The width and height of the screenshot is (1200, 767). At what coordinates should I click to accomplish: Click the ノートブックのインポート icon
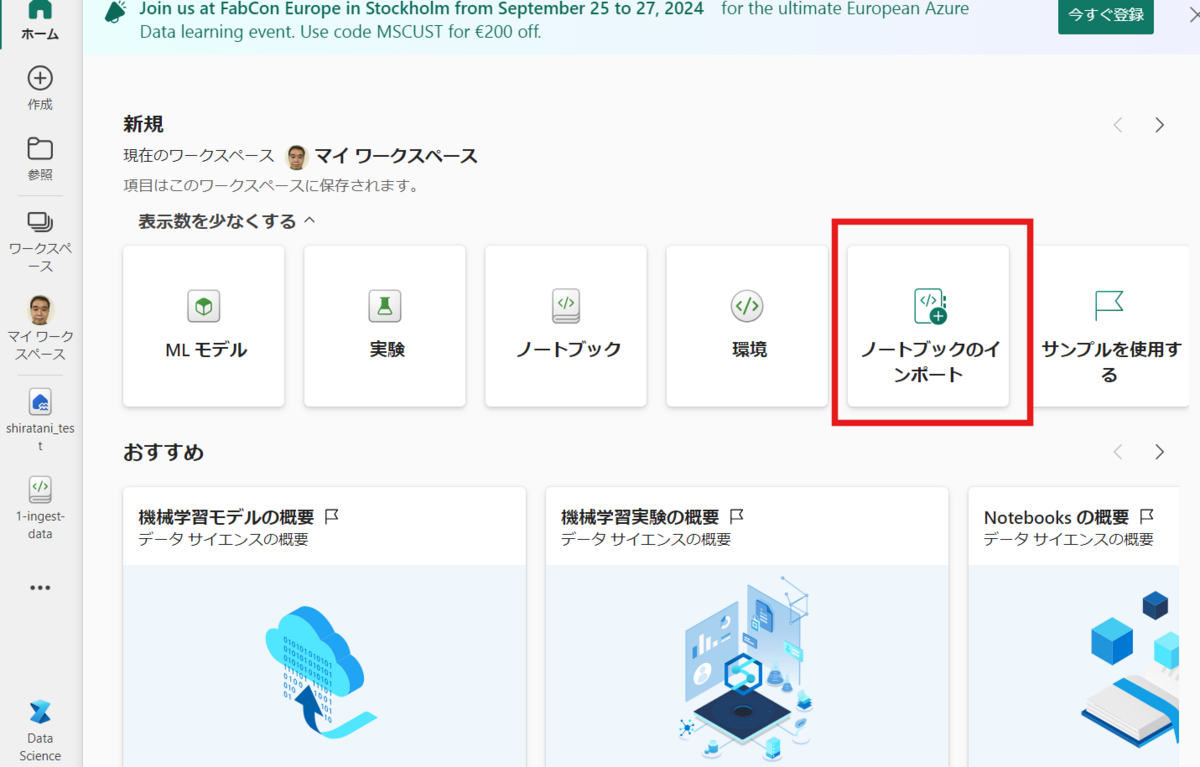930,306
